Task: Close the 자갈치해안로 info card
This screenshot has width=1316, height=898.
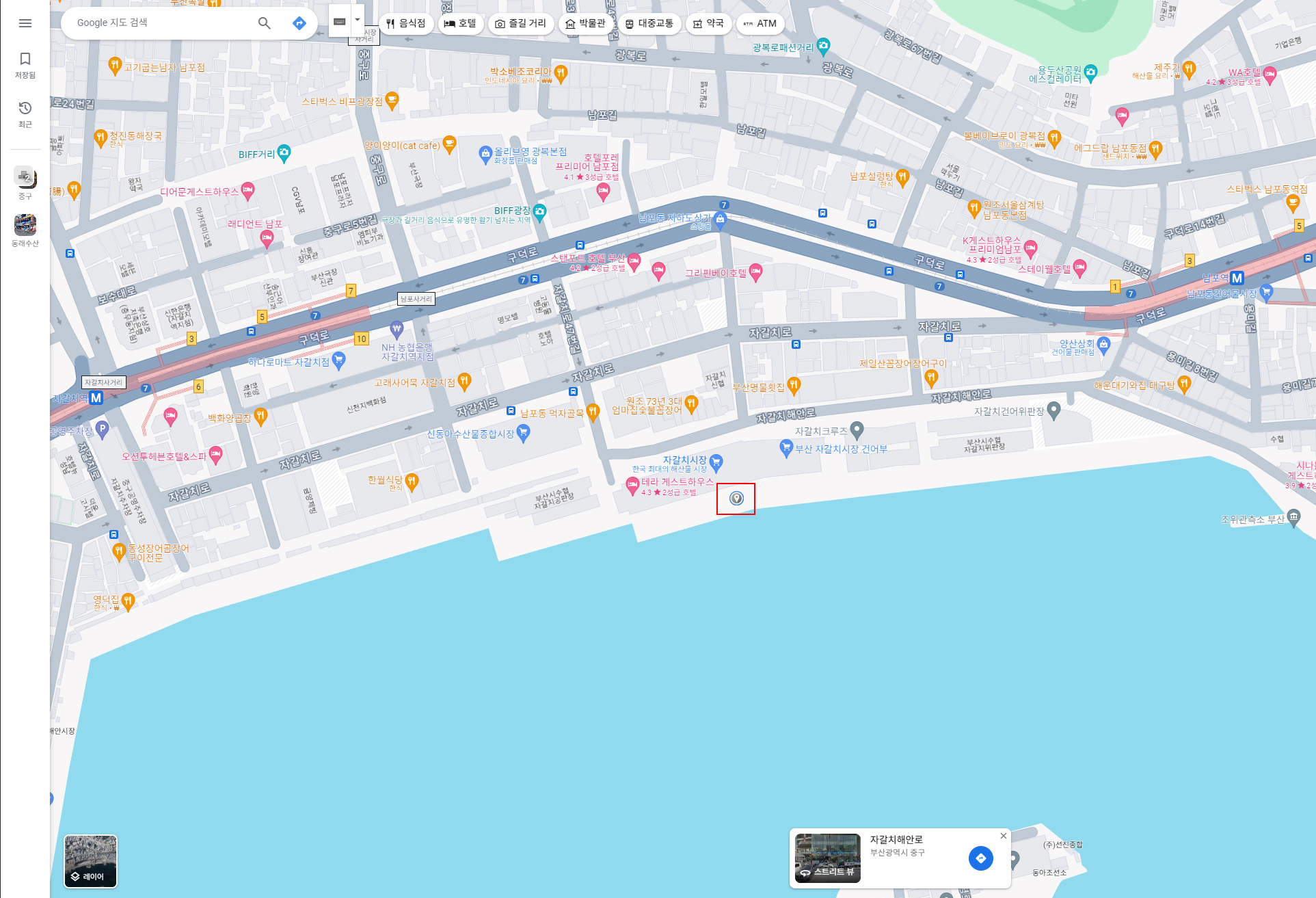Action: 1003,836
